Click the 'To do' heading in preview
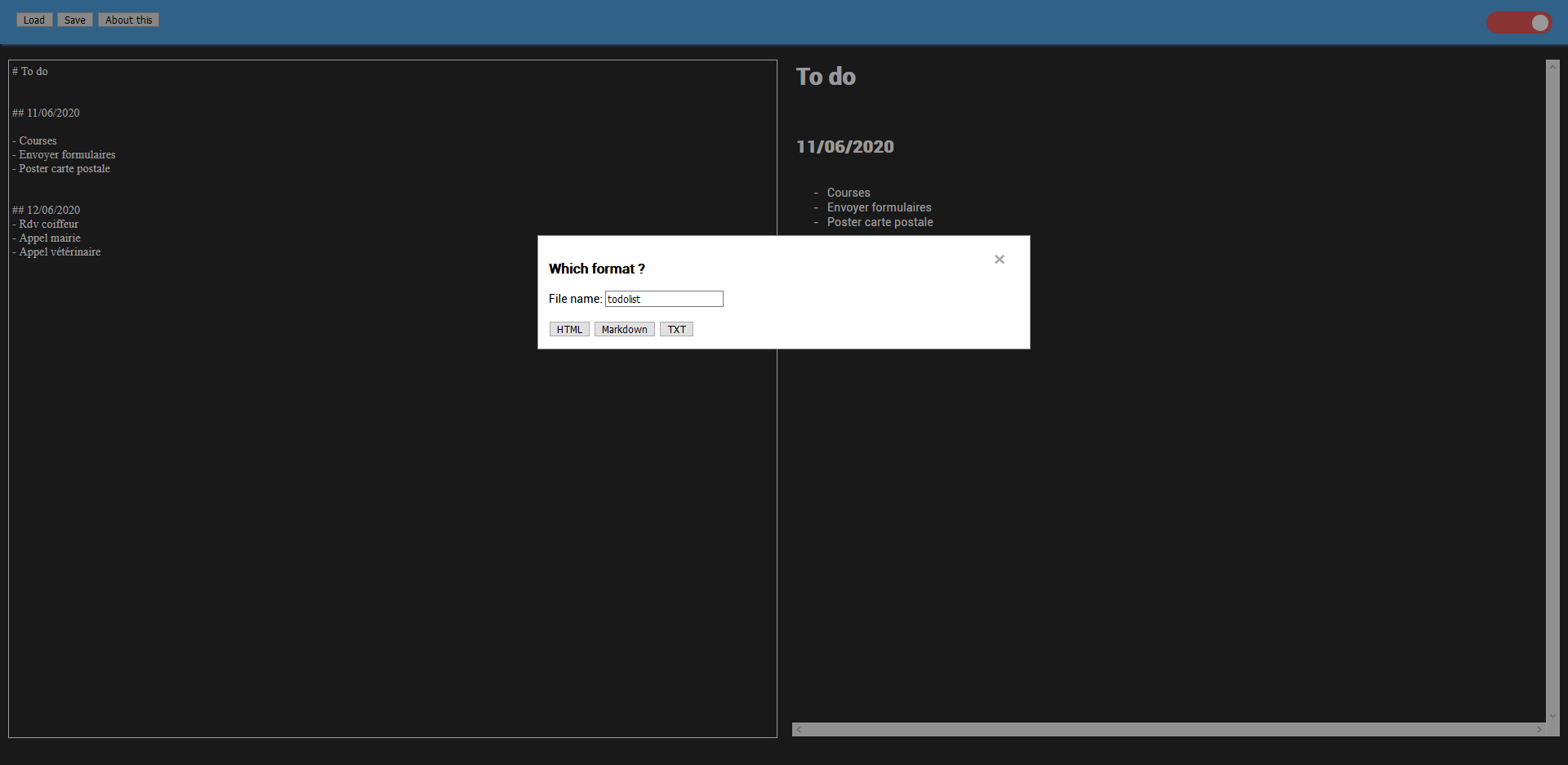 [x=826, y=77]
